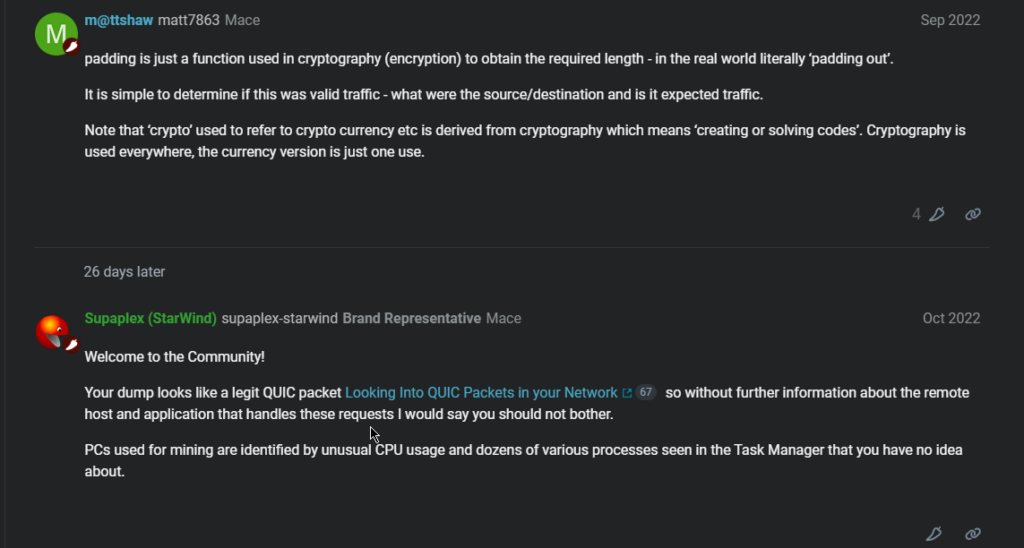Screen dimensions: 1024x548
Task: Click the Brand Representative title label
Action: point(412,318)
